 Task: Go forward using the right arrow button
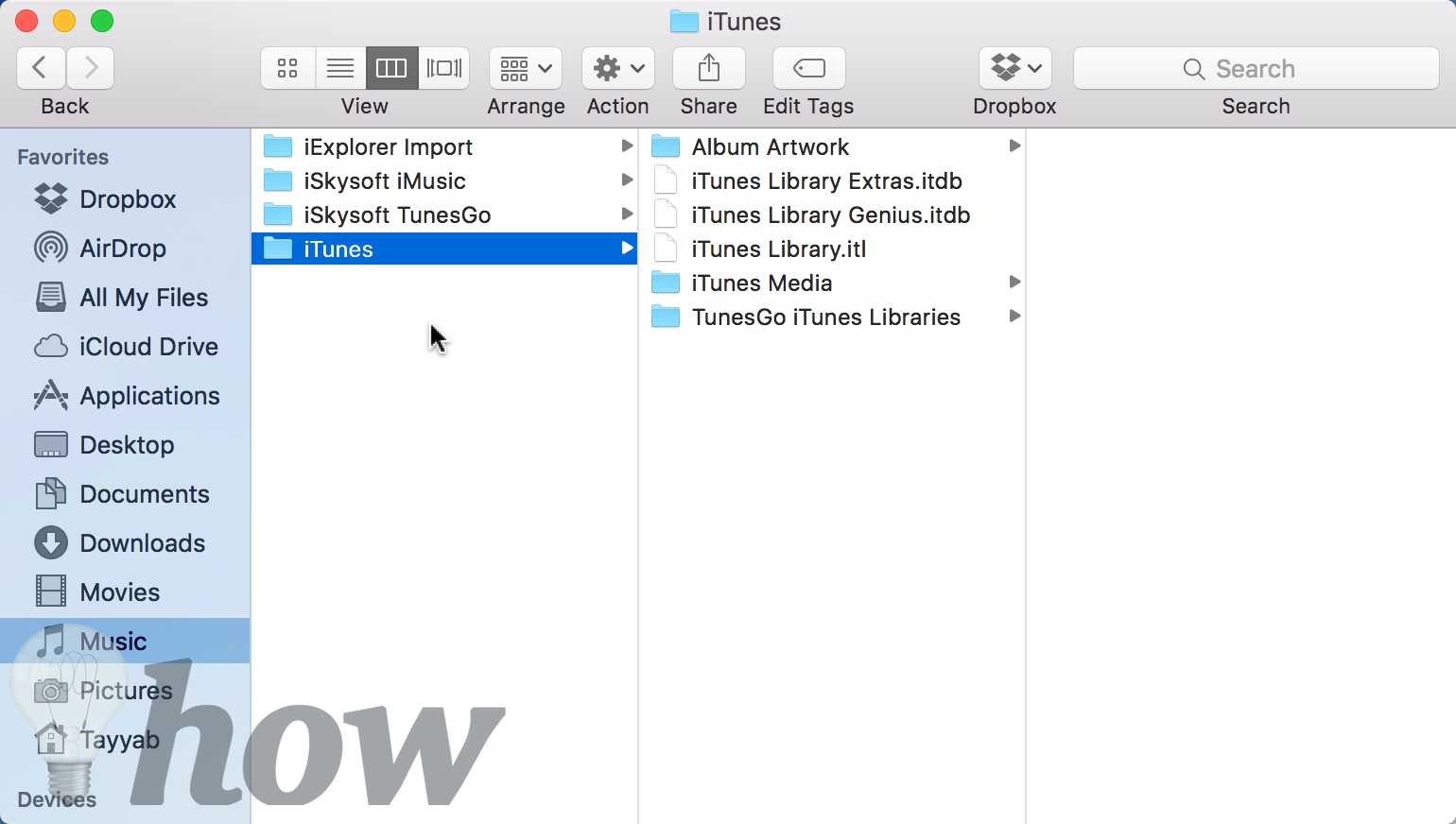click(x=91, y=68)
